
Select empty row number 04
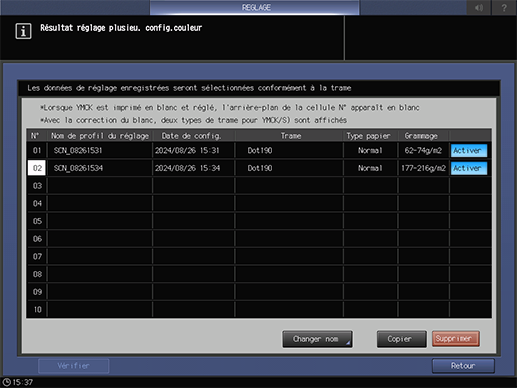click(37, 203)
